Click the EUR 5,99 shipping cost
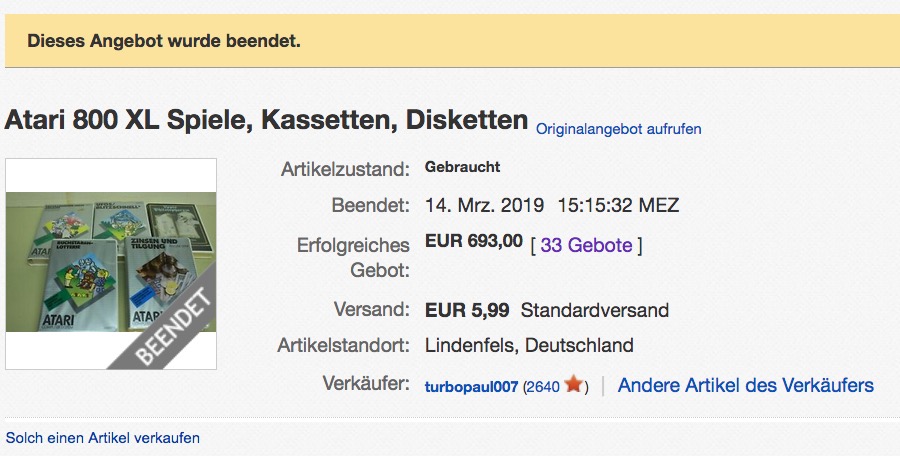 pyautogui.click(x=467, y=311)
